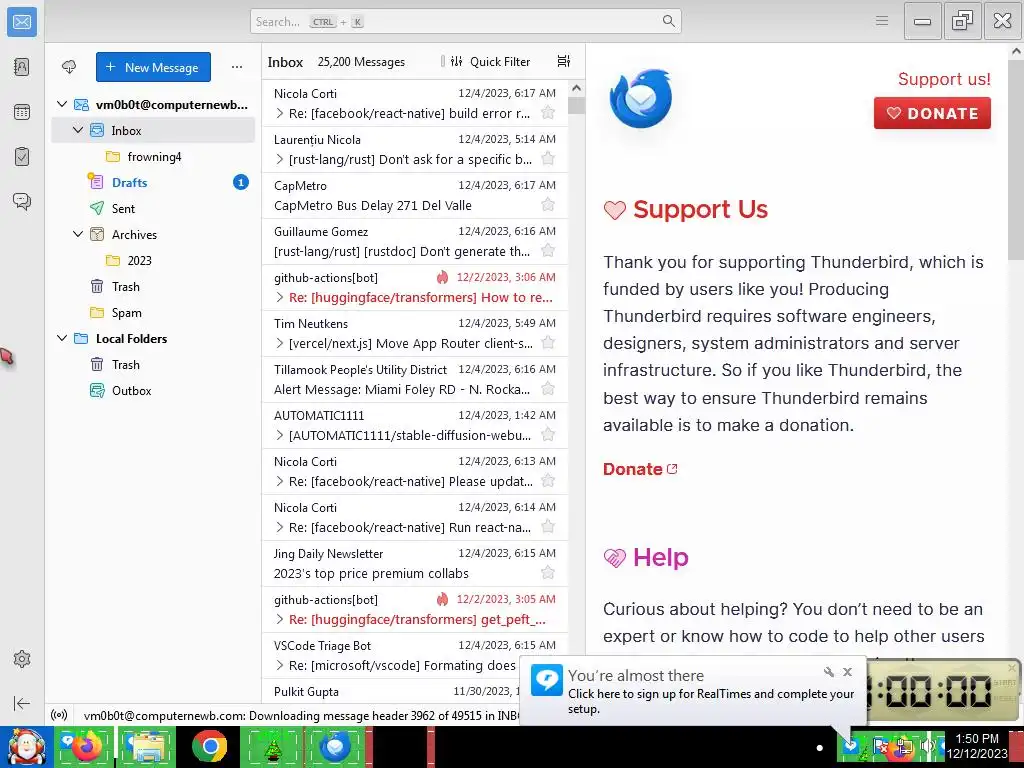Click Get Messages cloud icon
The image size is (1024, 768).
coord(69,67)
